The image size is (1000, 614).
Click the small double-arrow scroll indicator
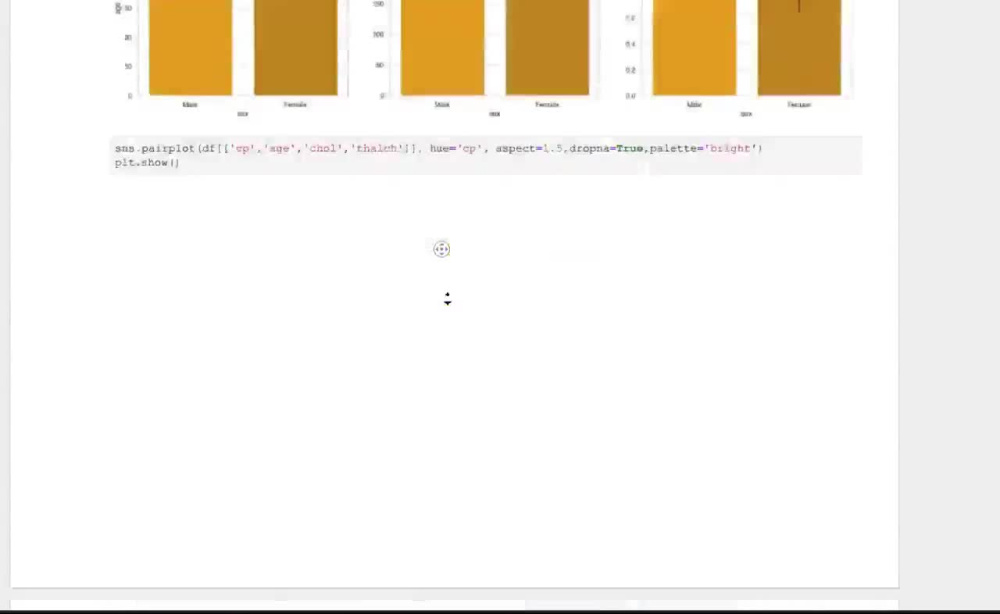(x=447, y=299)
